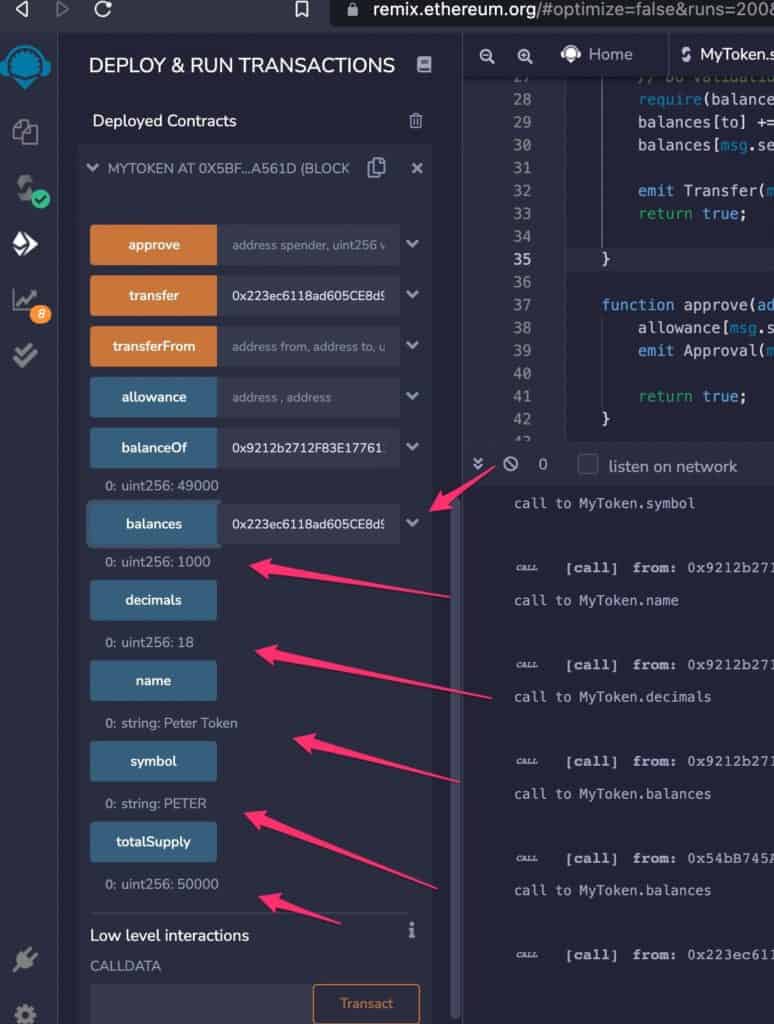Focus the balances address input
The image size is (774, 1024).
[x=308, y=524]
